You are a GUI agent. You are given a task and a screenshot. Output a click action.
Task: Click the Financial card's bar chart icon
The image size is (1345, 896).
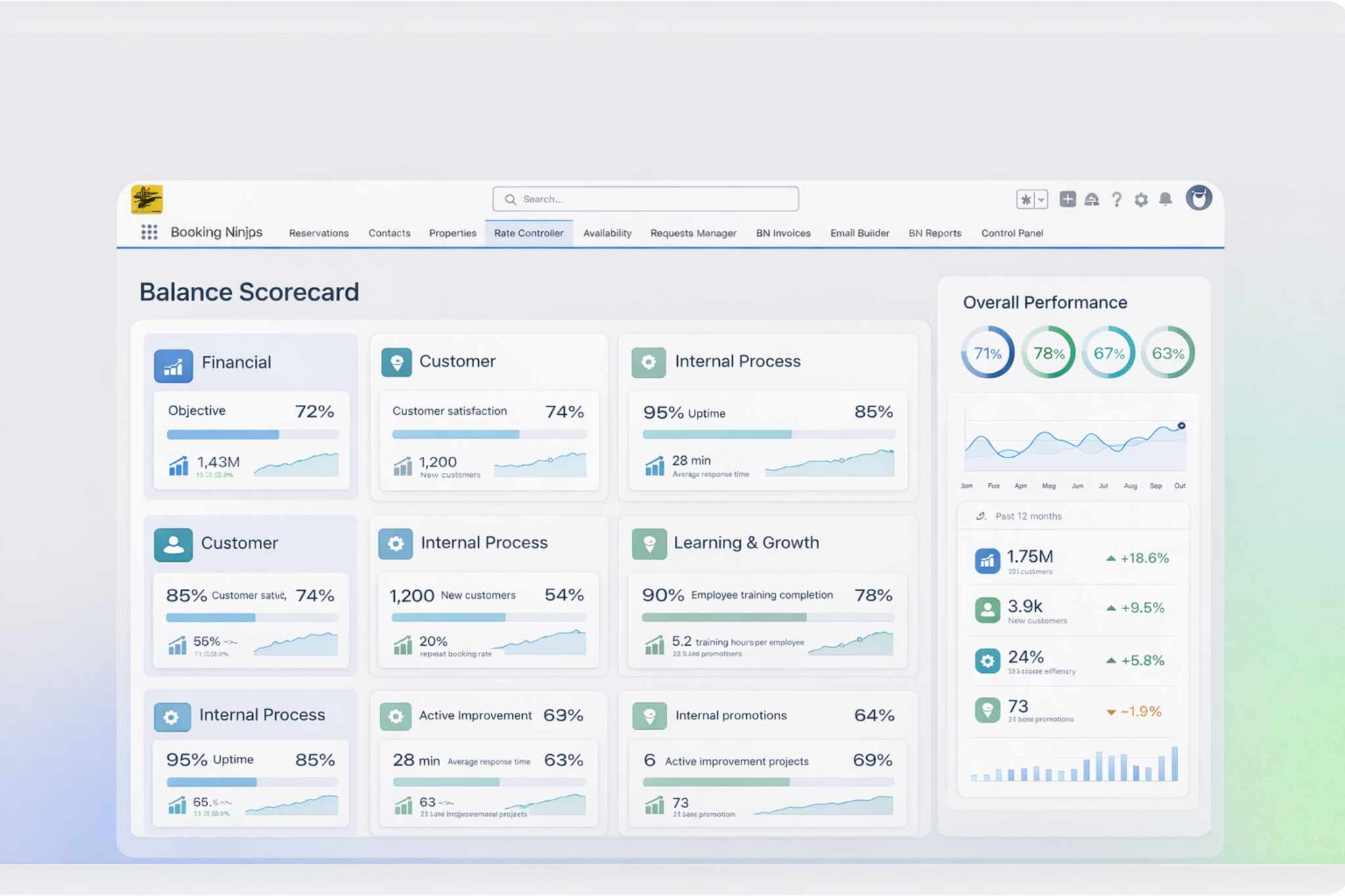point(173,366)
